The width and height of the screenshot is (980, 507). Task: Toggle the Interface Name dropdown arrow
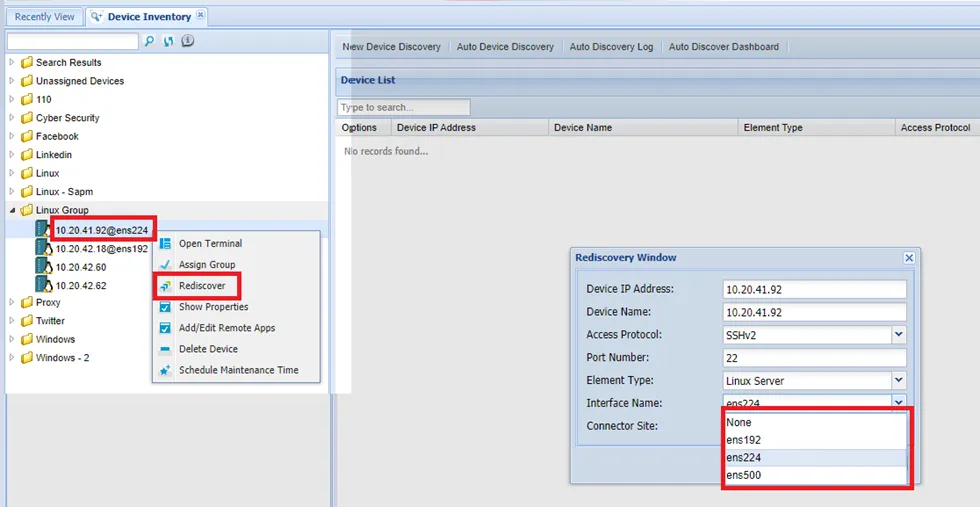[899, 401]
